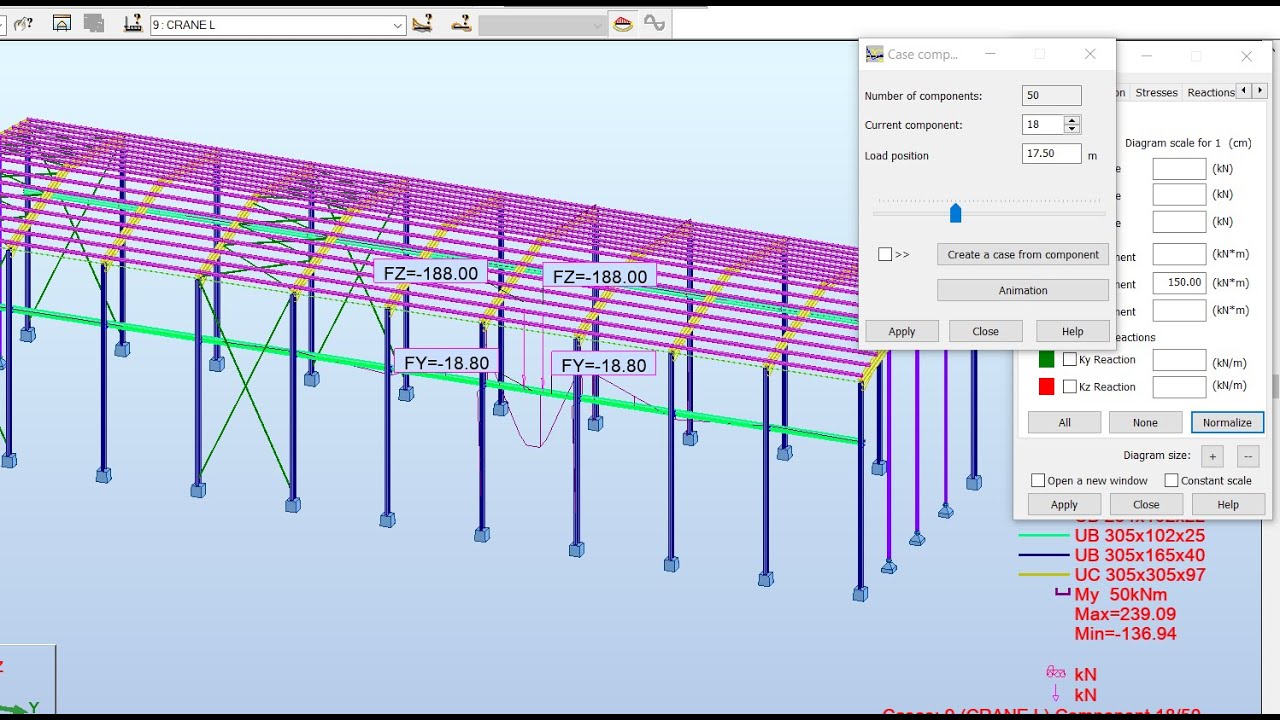Click the Current component value field

coord(1043,125)
